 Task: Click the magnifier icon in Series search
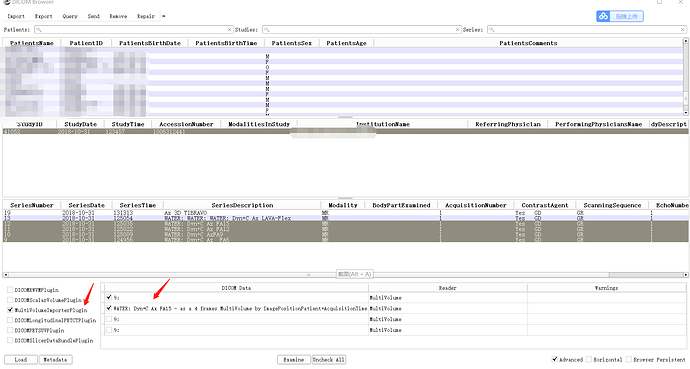pyautogui.click(x=492, y=30)
